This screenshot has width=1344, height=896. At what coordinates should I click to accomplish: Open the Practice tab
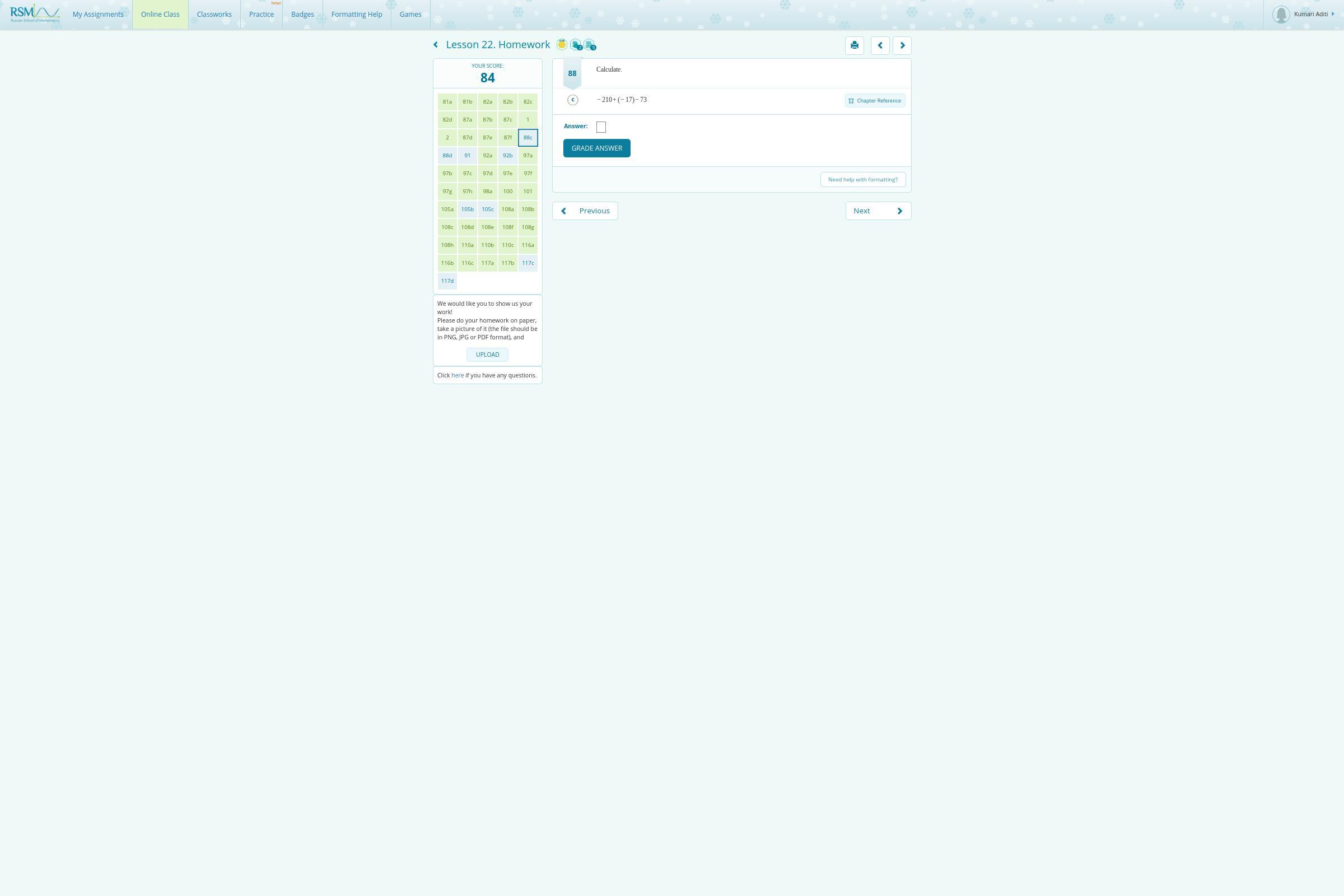pos(261,15)
